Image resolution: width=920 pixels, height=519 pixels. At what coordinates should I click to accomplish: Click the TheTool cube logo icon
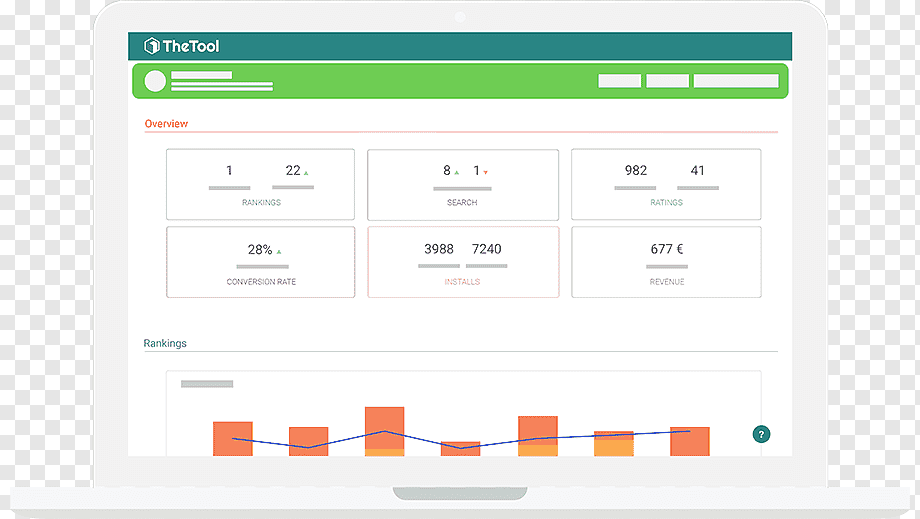coord(151,46)
